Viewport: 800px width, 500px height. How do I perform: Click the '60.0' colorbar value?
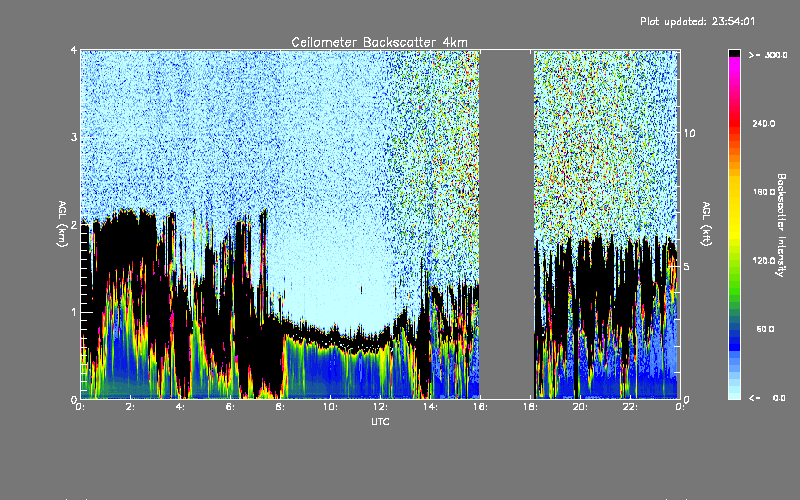[x=765, y=329]
